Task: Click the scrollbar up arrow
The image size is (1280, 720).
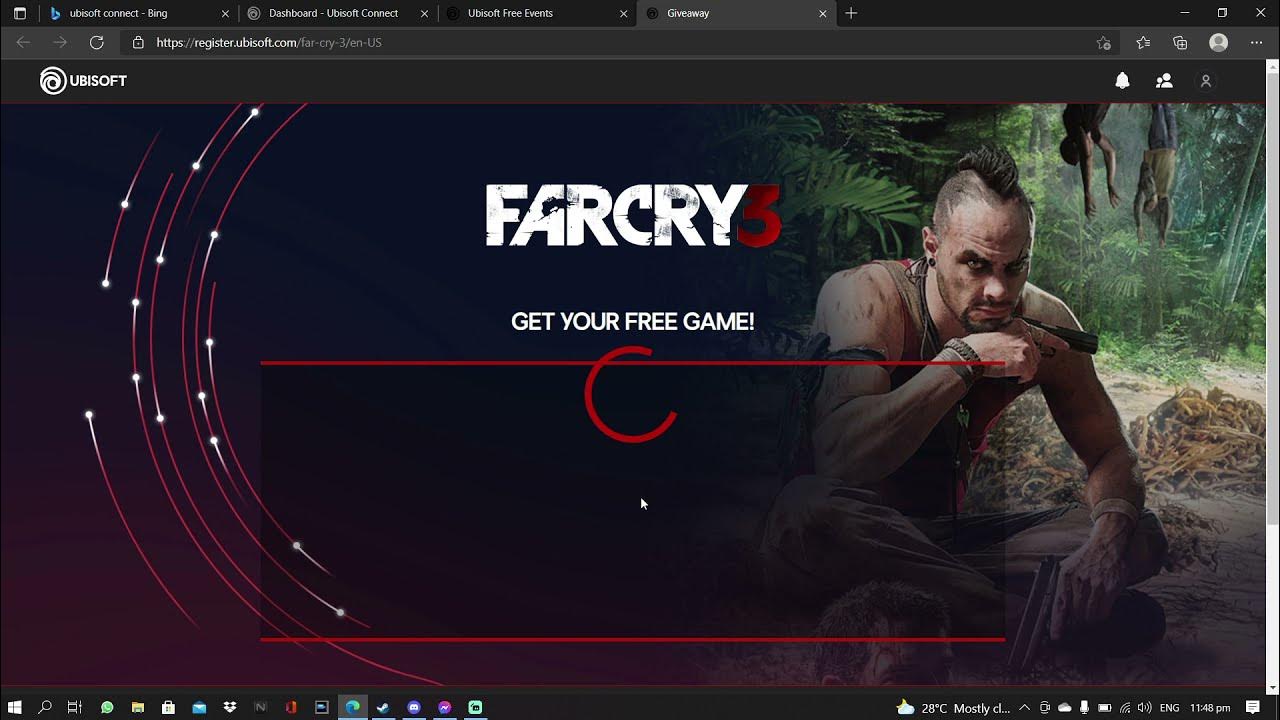Action: (x=1273, y=67)
